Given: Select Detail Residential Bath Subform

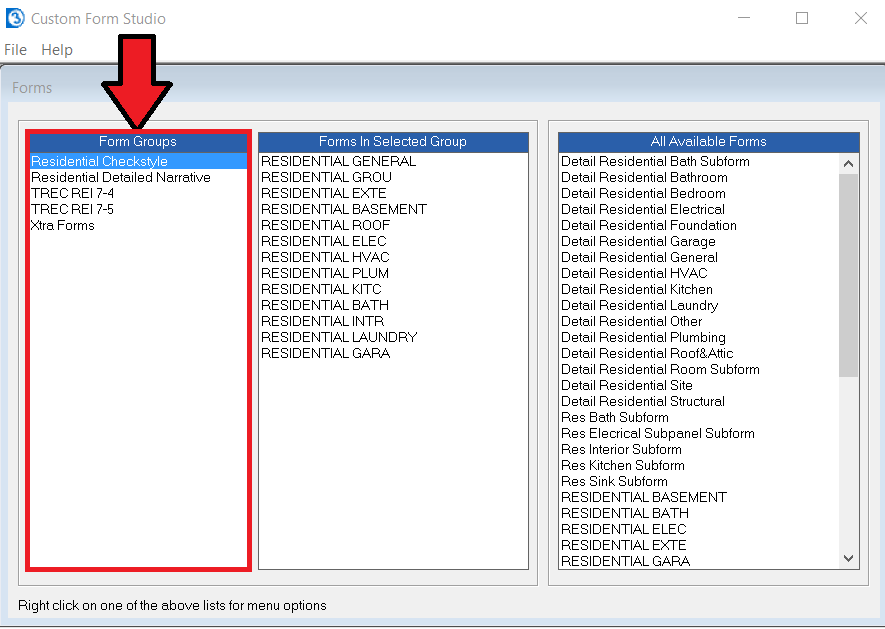Looking at the screenshot, I should pos(699,161).
